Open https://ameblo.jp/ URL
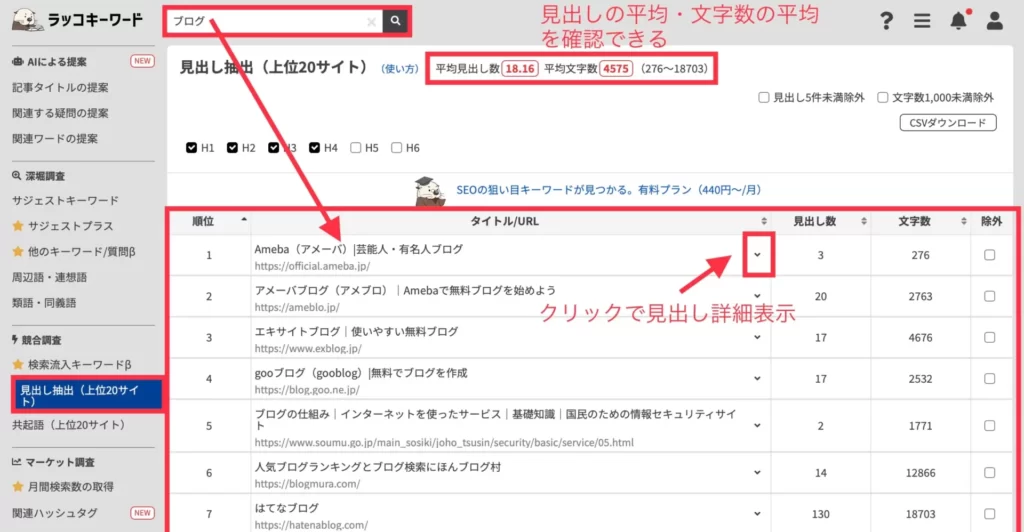This screenshot has height=532, width=1024. 297,307
